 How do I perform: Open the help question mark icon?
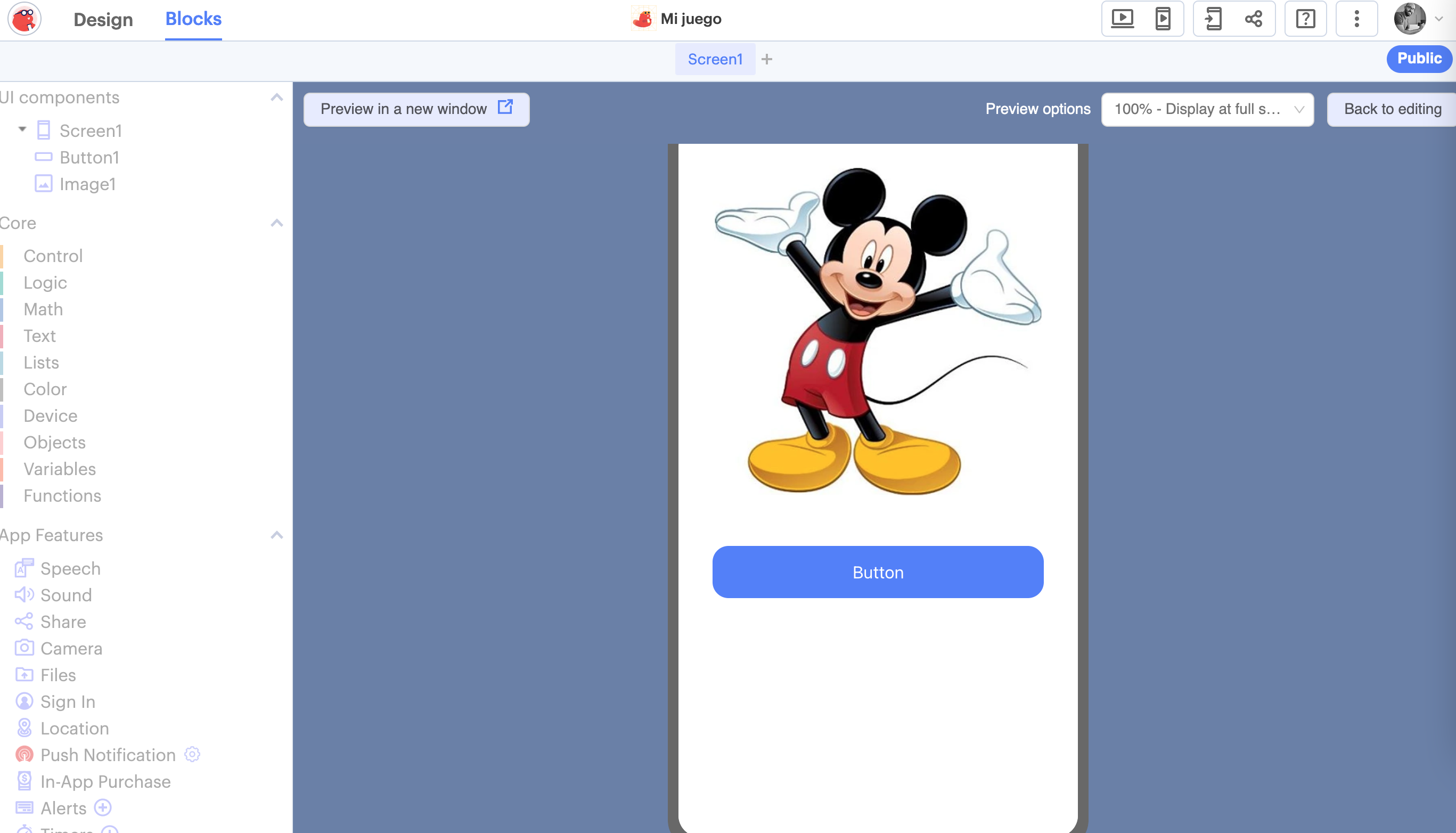(x=1305, y=19)
